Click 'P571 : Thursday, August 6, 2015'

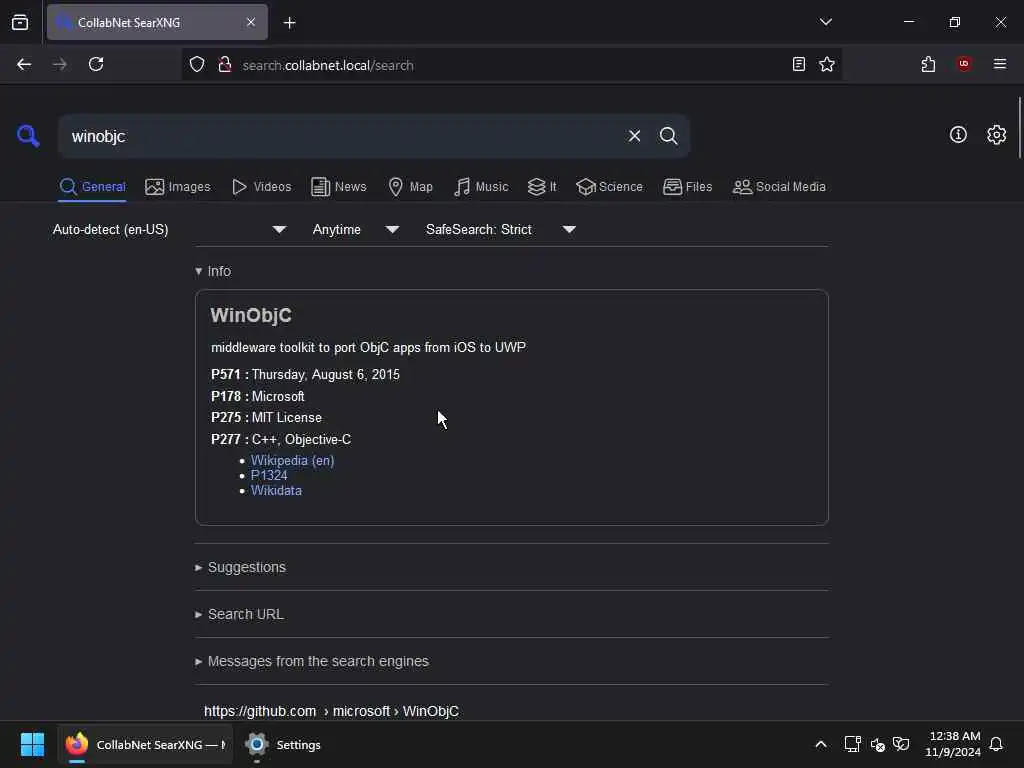click(305, 374)
